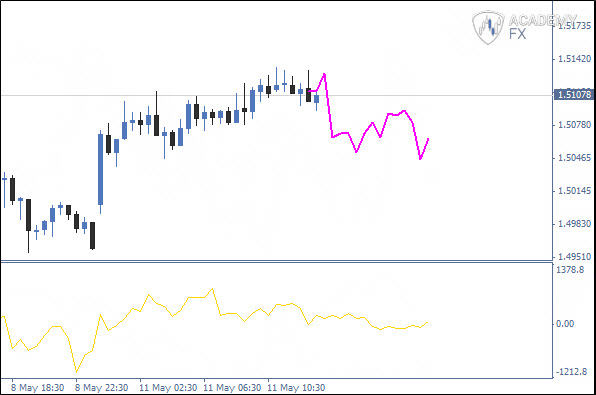This screenshot has height=395, width=596.
Task: Click indicator scale value 0.00
Action: [565, 324]
